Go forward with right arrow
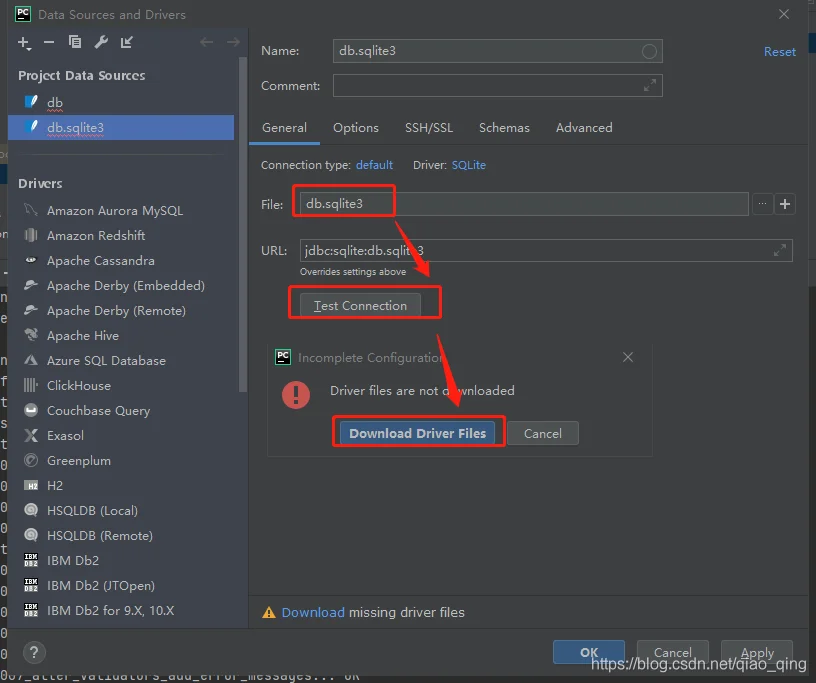This screenshot has height=683, width=816. pyautogui.click(x=233, y=42)
